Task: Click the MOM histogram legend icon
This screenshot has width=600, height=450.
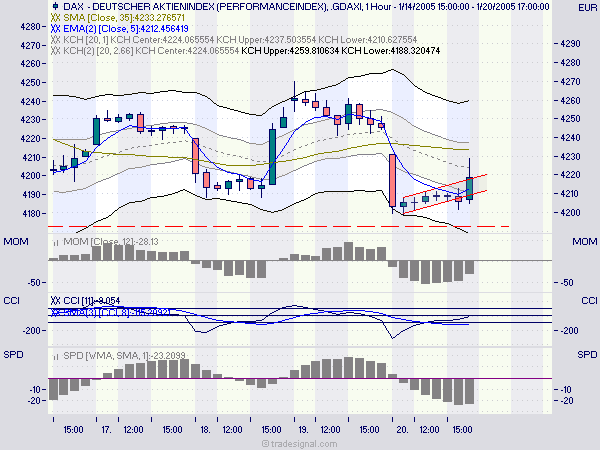Action: point(56,242)
